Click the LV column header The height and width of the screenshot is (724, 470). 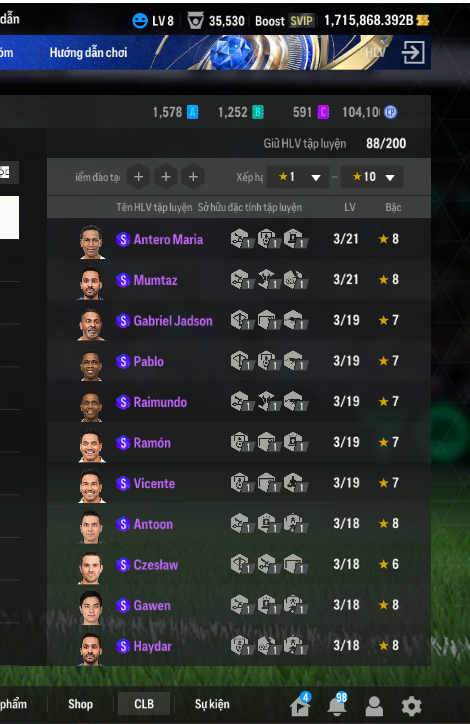click(x=349, y=207)
